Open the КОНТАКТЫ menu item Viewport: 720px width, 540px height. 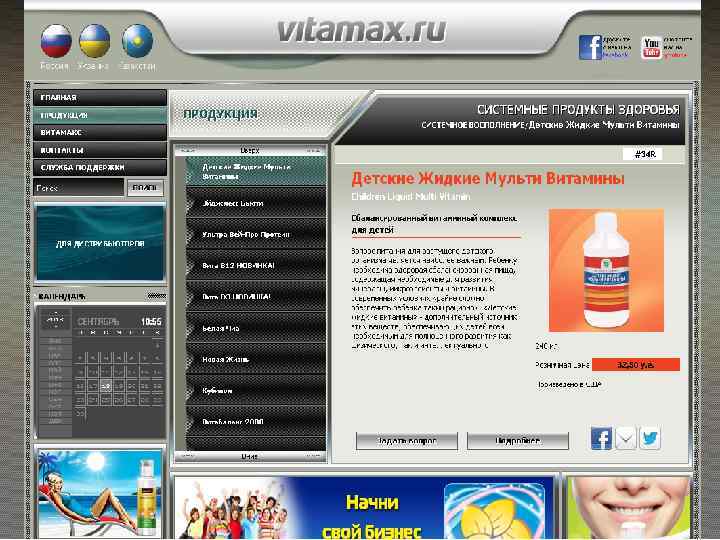pyautogui.click(x=100, y=150)
